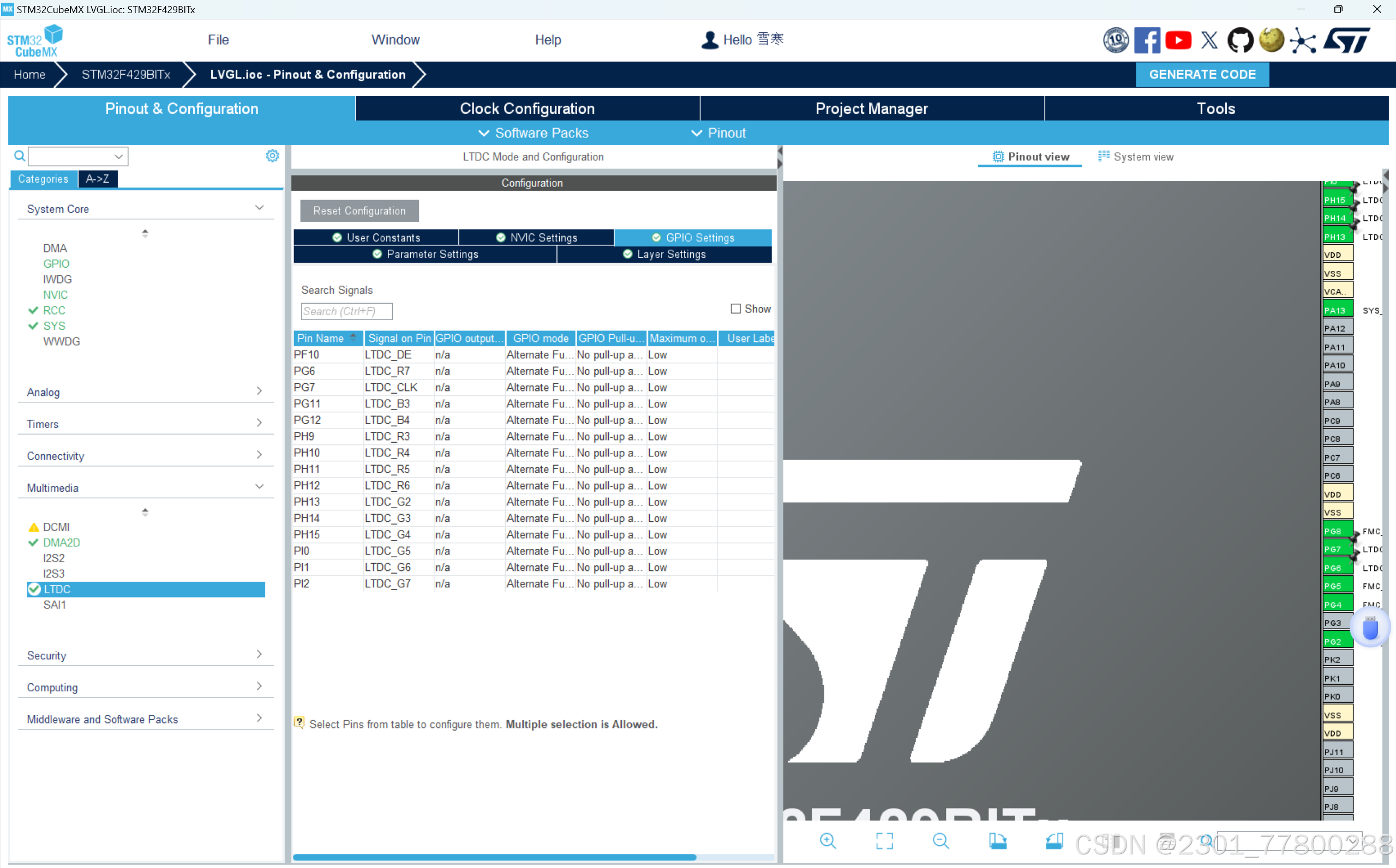
Task: Select the PA13 pin on chip
Action: (1337, 310)
